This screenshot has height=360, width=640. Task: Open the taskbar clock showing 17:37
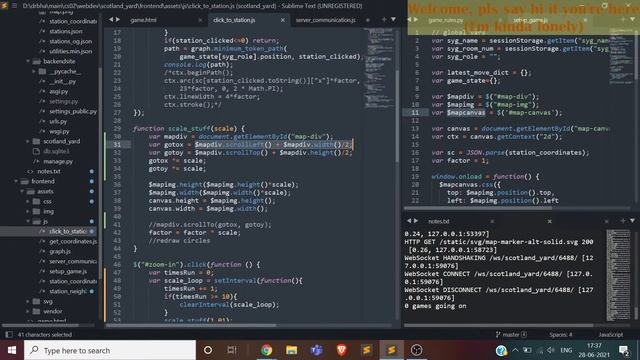pos(594,350)
